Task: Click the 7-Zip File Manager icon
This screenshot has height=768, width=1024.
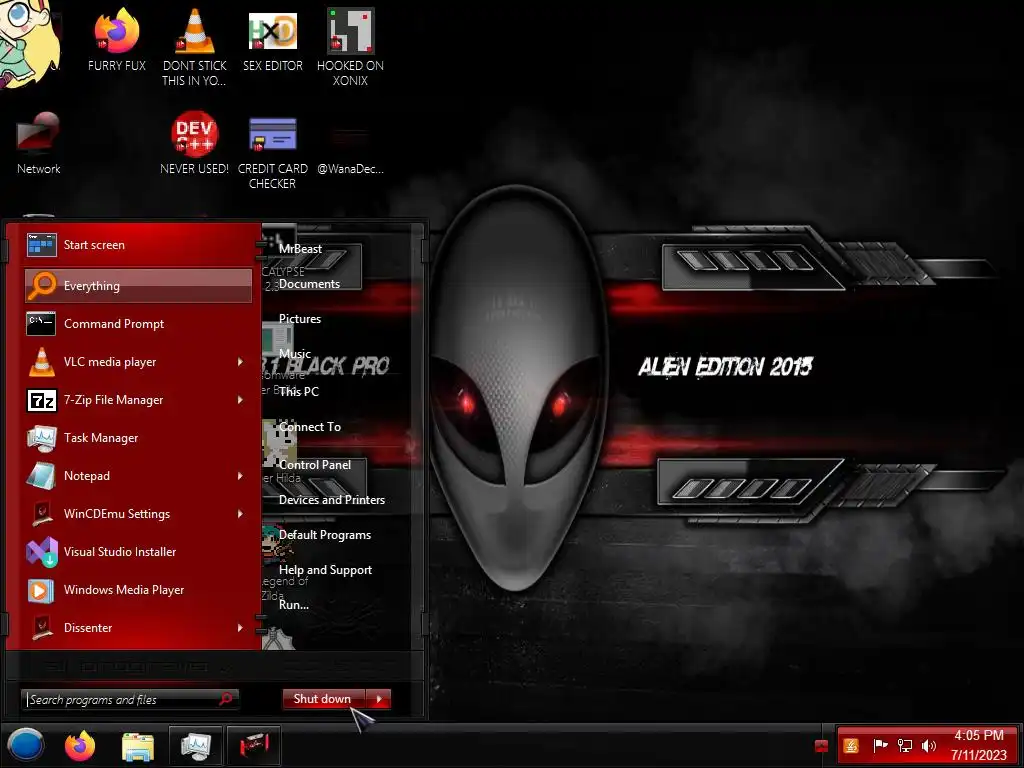Action: (x=41, y=400)
